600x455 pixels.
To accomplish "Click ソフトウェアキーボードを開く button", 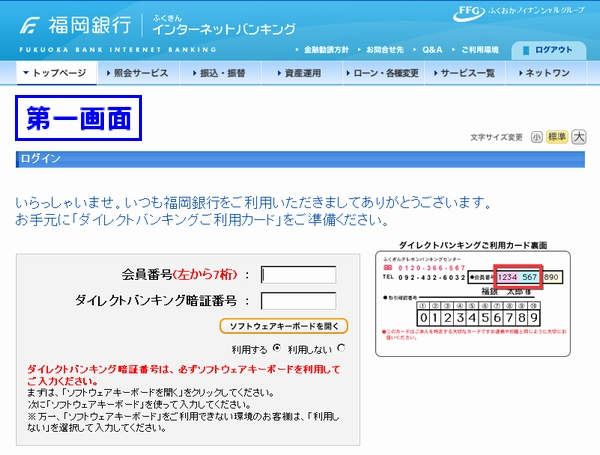I will (x=284, y=326).
